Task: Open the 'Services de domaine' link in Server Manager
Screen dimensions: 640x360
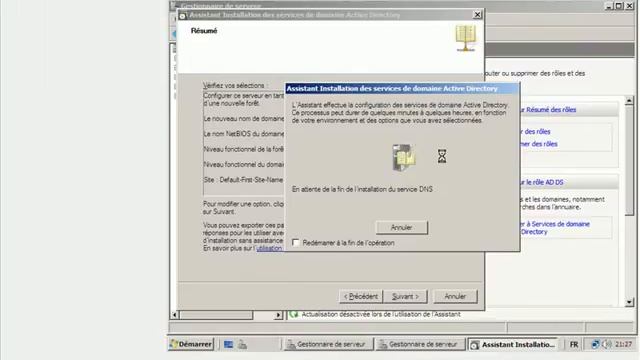Action: click(555, 228)
